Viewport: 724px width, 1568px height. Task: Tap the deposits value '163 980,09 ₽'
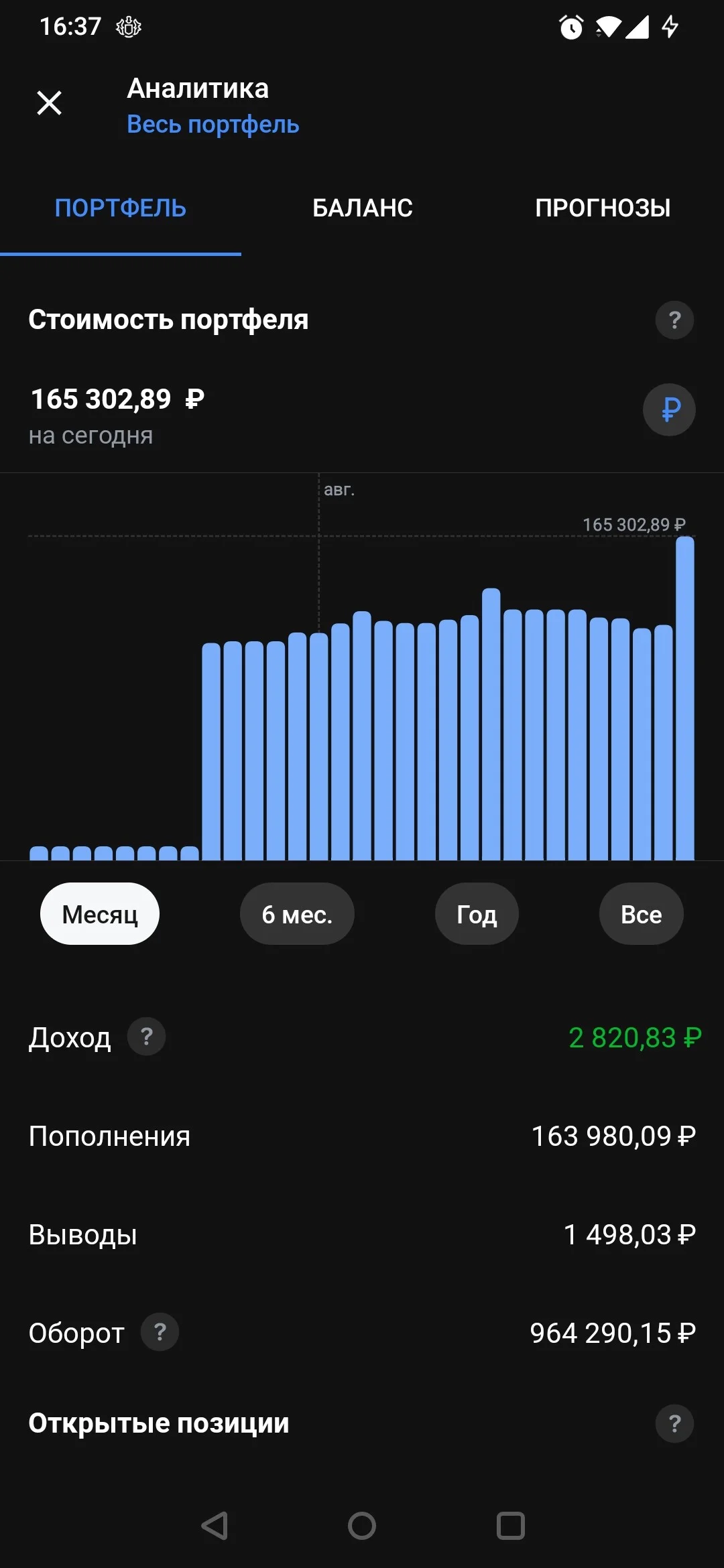pos(613,1136)
